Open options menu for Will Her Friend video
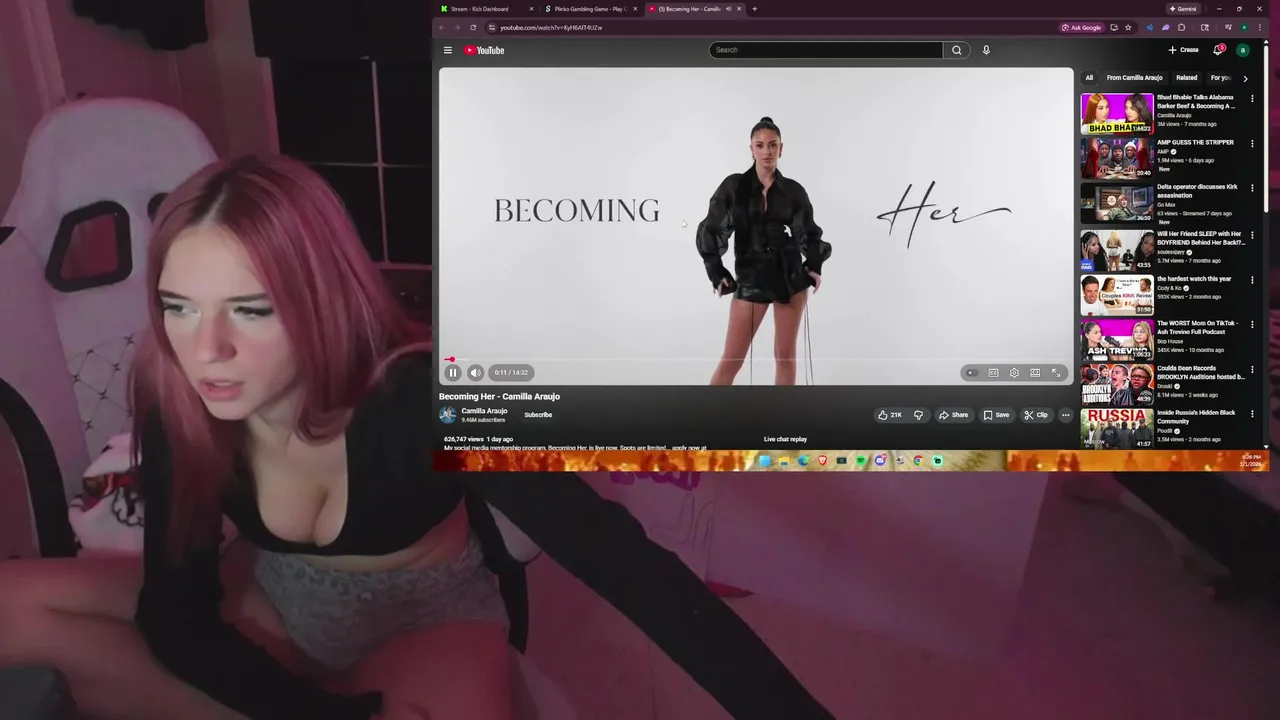 coord(1252,235)
